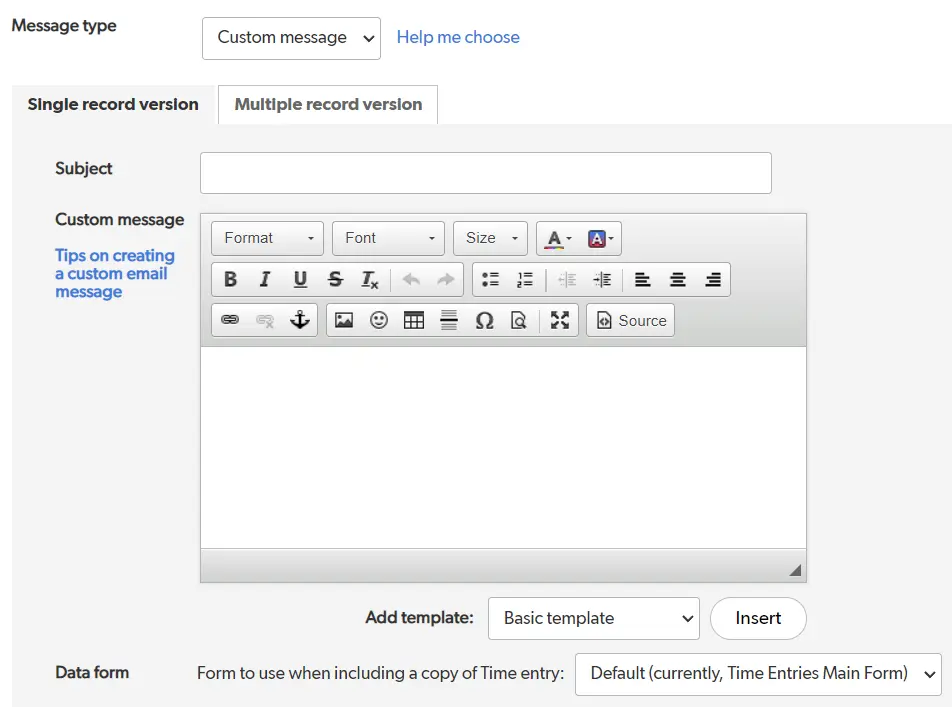
Task: Switch editor to Source view
Action: point(630,320)
